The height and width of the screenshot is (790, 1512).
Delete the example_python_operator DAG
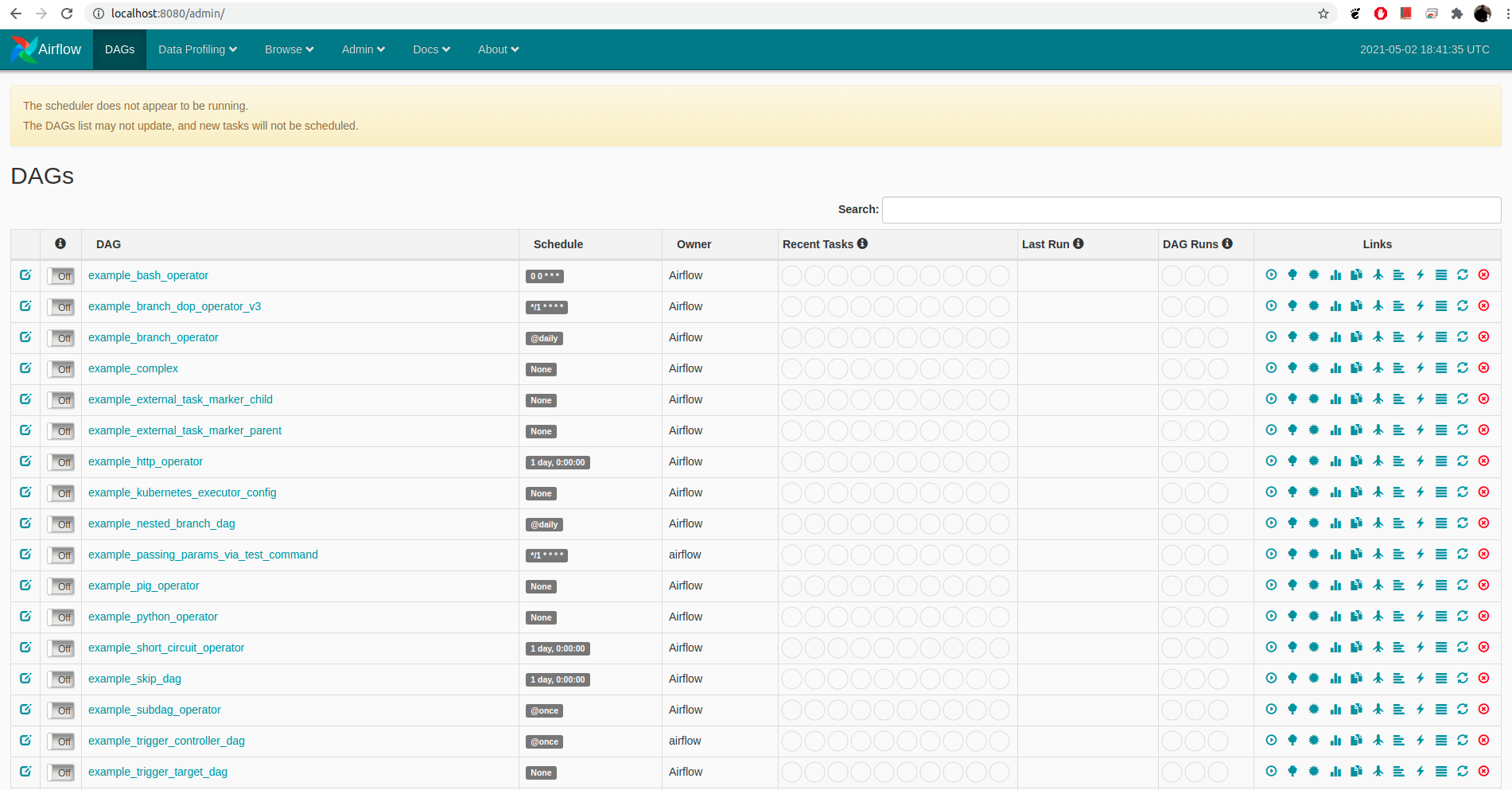pyautogui.click(x=1483, y=617)
